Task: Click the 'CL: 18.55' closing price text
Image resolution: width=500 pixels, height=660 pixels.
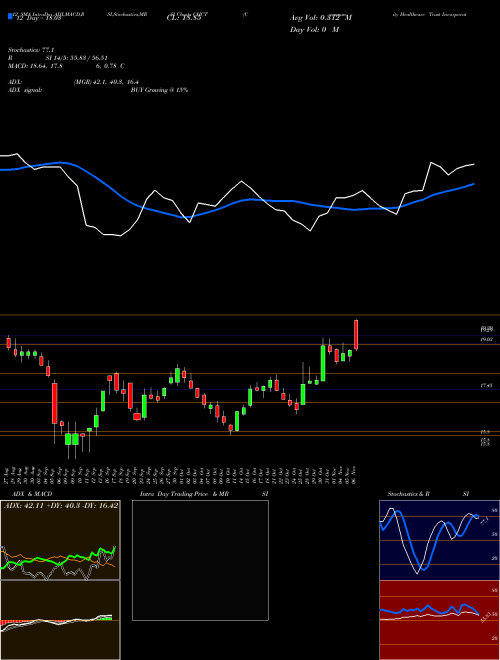Action: [184, 19]
